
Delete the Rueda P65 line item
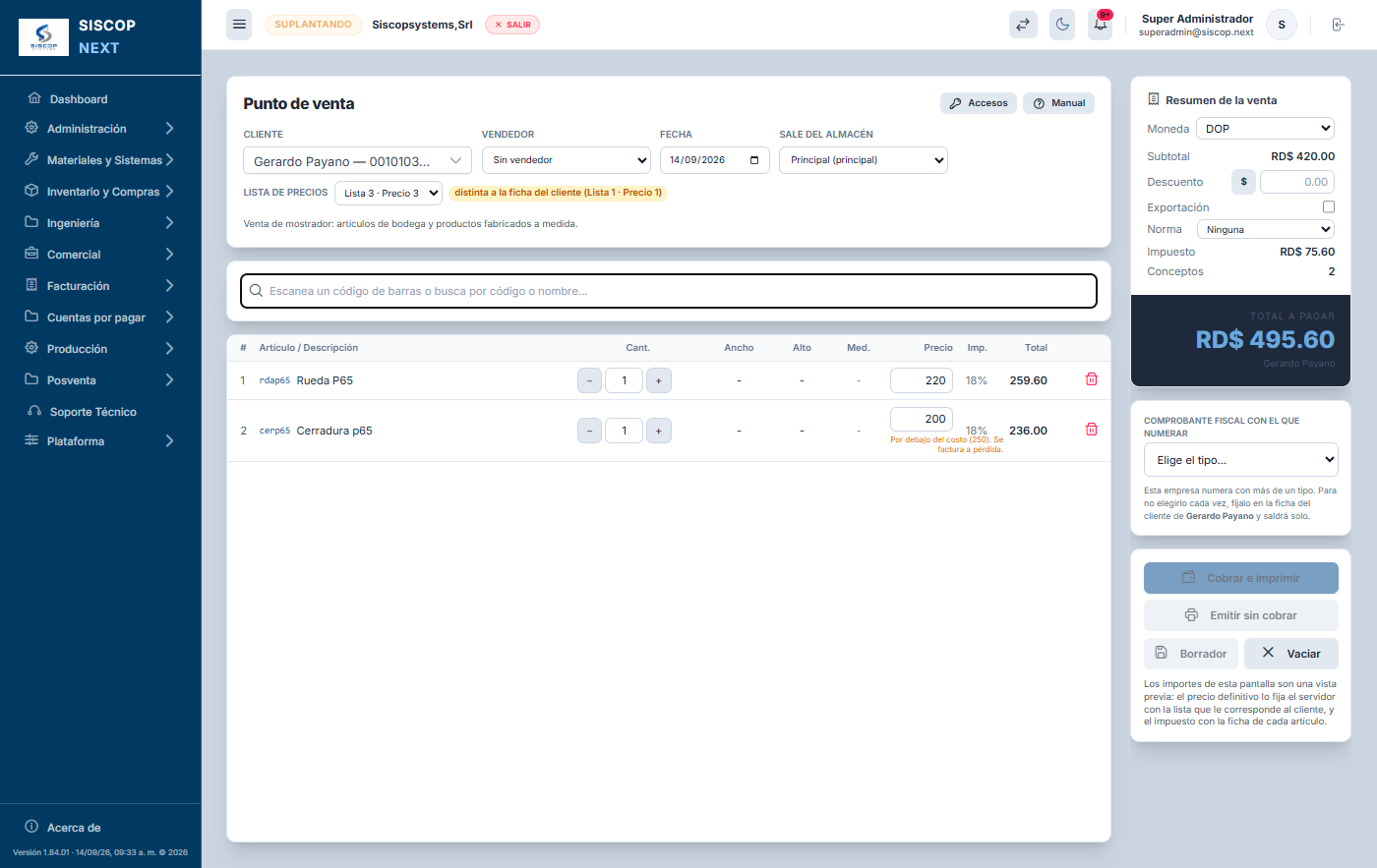click(x=1091, y=379)
